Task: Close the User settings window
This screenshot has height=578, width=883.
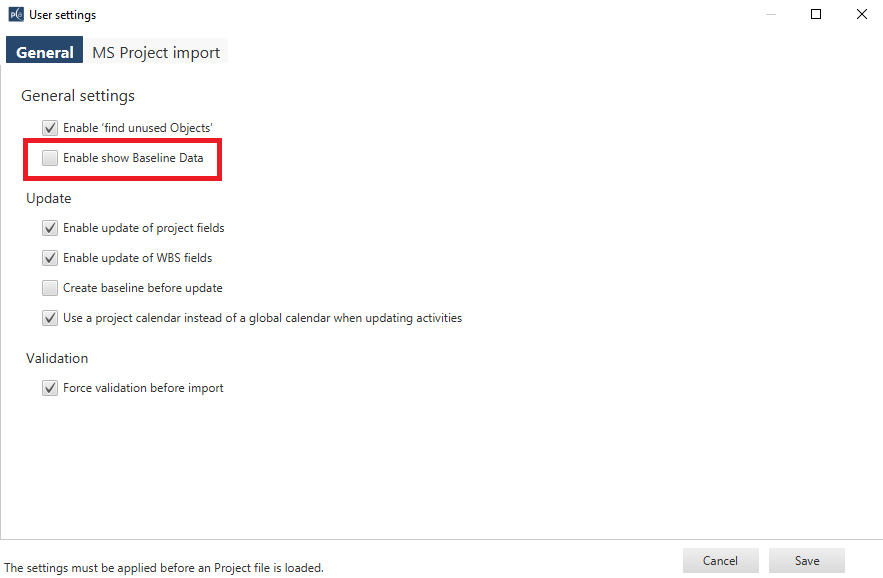Action: click(861, 15)
